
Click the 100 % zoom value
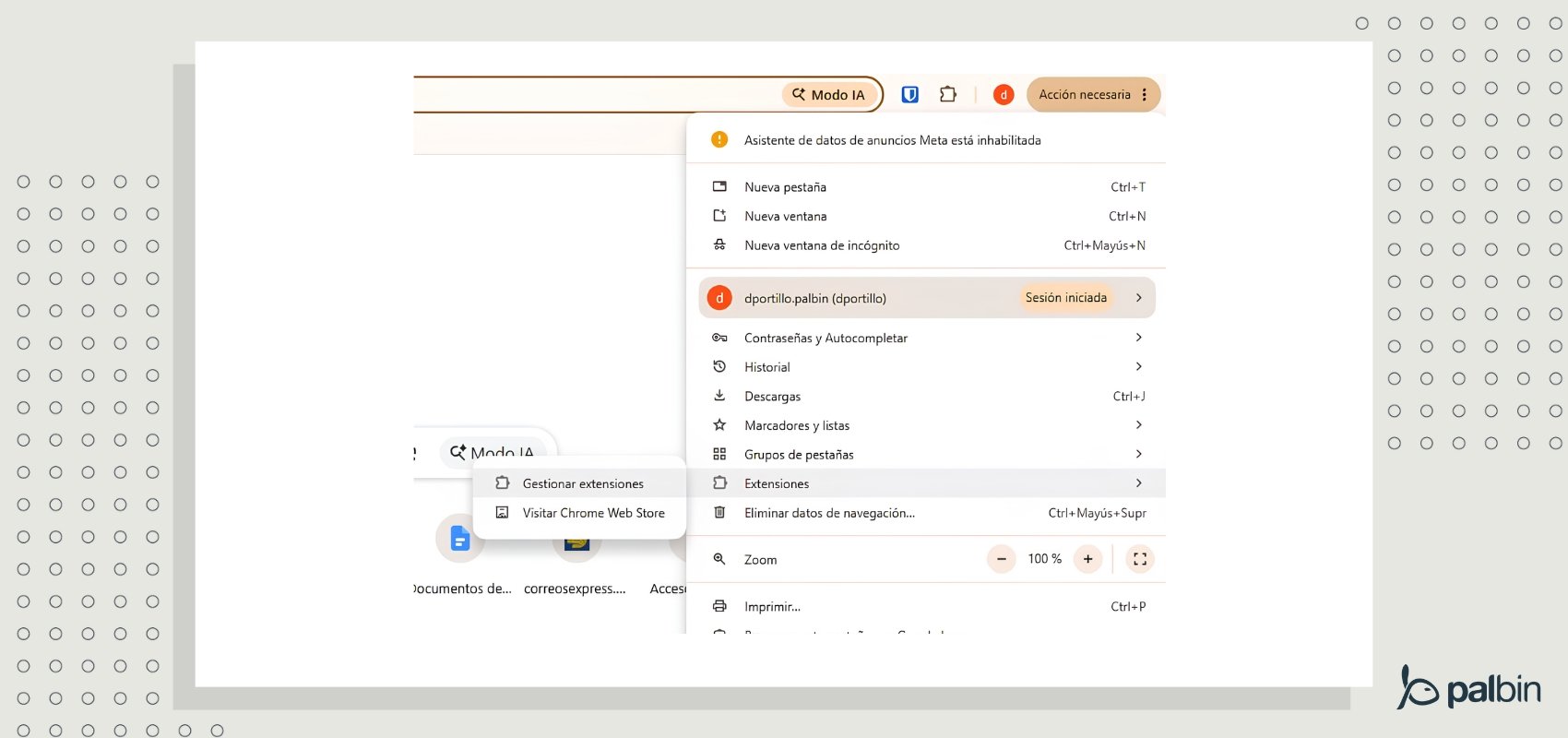(1045, 559)
